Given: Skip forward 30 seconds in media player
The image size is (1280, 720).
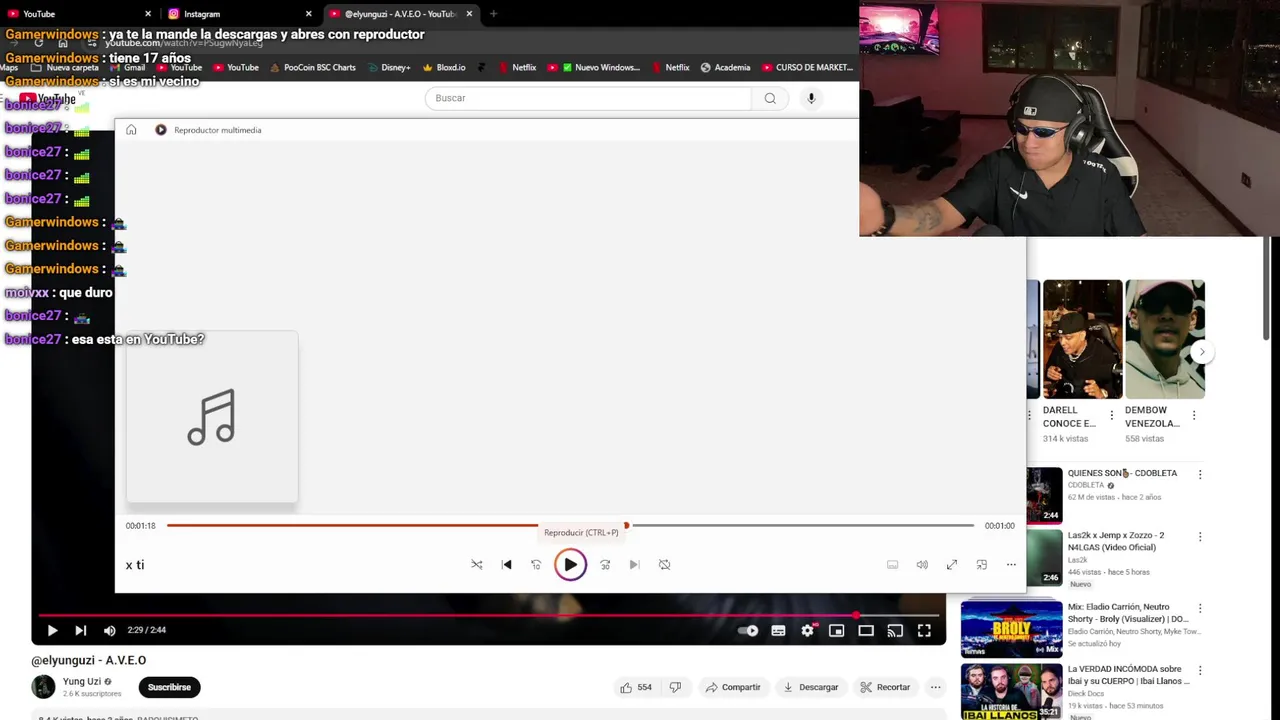Looking at the screenshot, I should click(x=605, y=565).
